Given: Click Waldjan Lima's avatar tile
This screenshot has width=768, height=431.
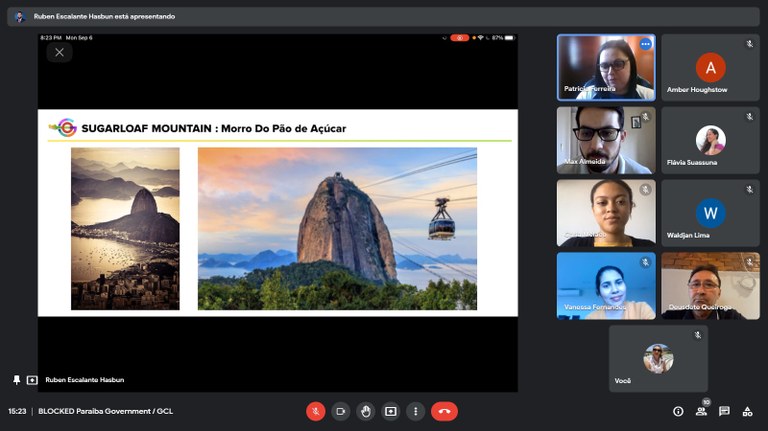Looking at the screenshot, I should coord(710,213).
